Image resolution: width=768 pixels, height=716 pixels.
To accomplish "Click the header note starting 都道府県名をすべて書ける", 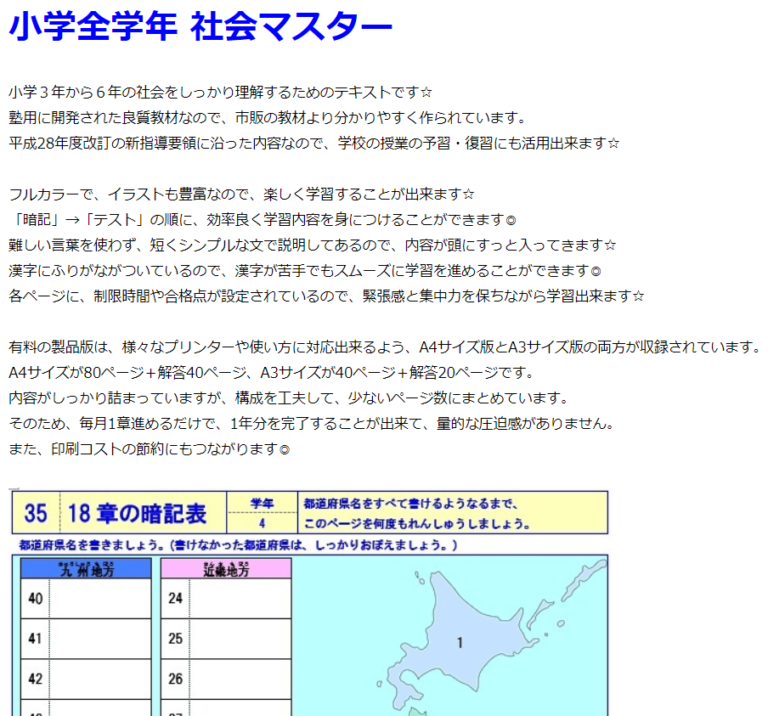I will [416, 513].
